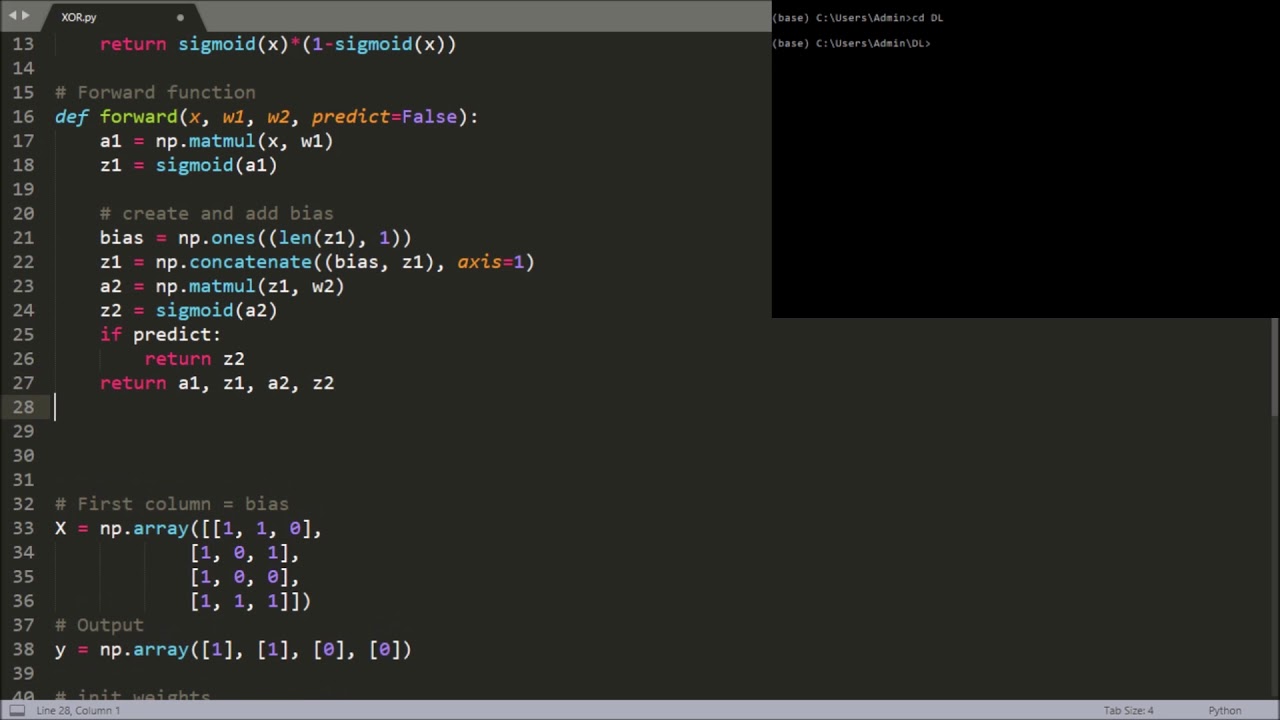Click the '# create and add bias' comment
This screenshot has height=720, width=1280.
tap(216, 213)
